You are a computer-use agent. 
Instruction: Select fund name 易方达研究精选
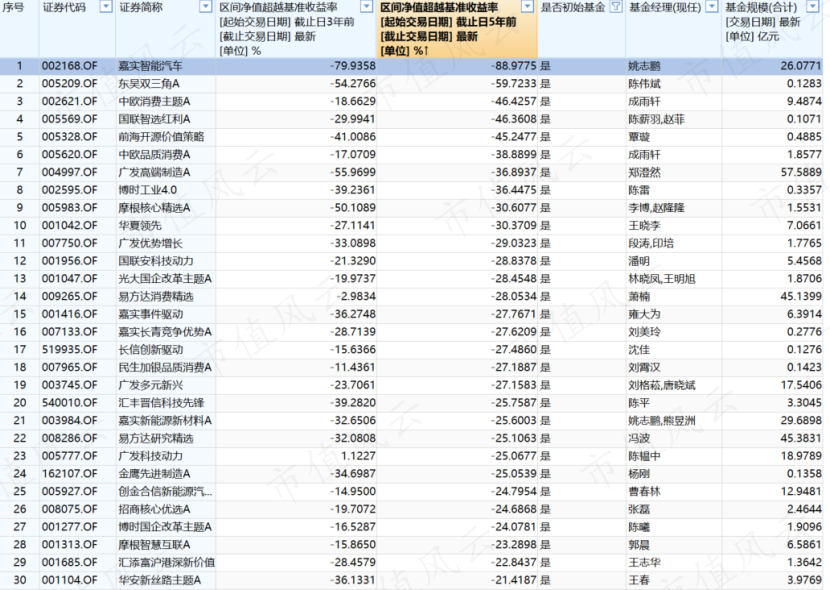point(156,438)
